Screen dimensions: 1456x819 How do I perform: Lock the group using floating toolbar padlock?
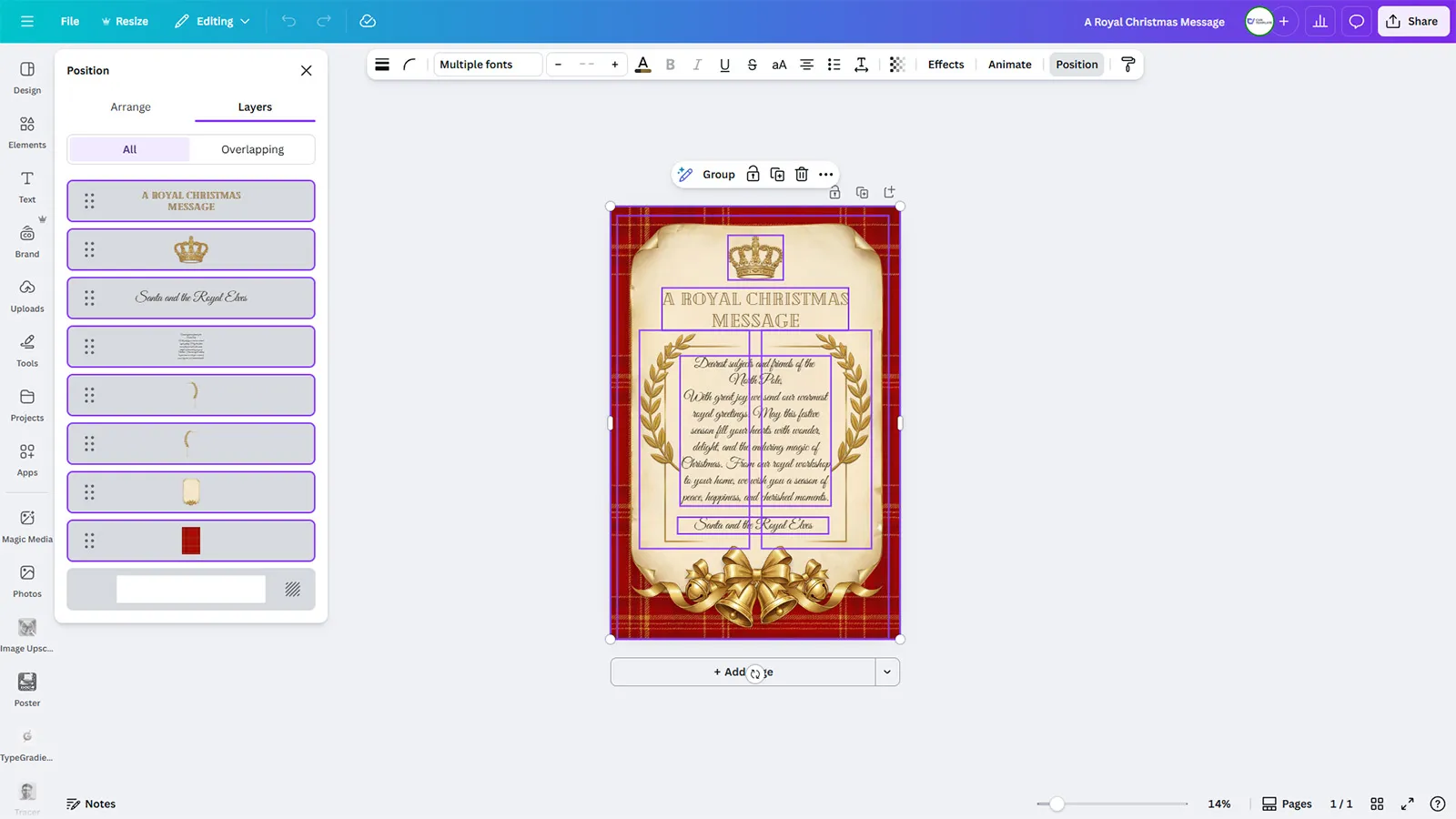click(x=753, y=175)
